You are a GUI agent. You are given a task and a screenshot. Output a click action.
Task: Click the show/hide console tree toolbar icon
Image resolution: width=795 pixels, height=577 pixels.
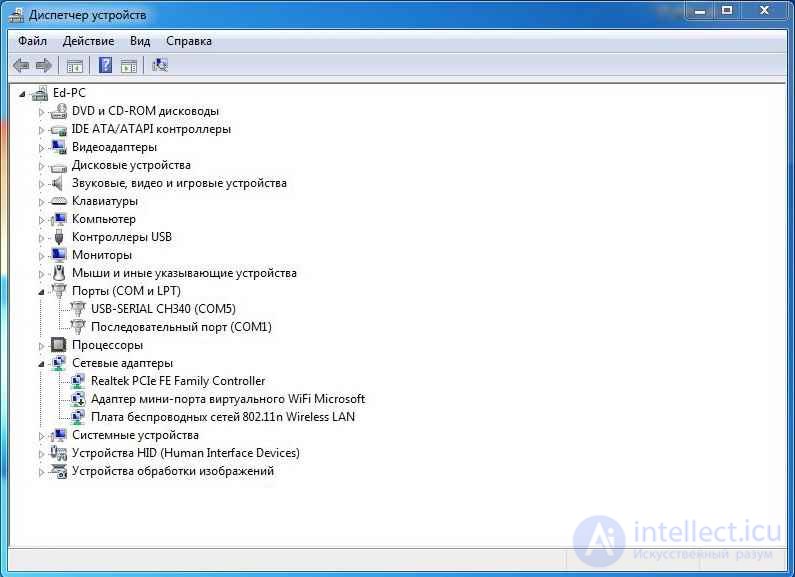(x=75, y=65)
